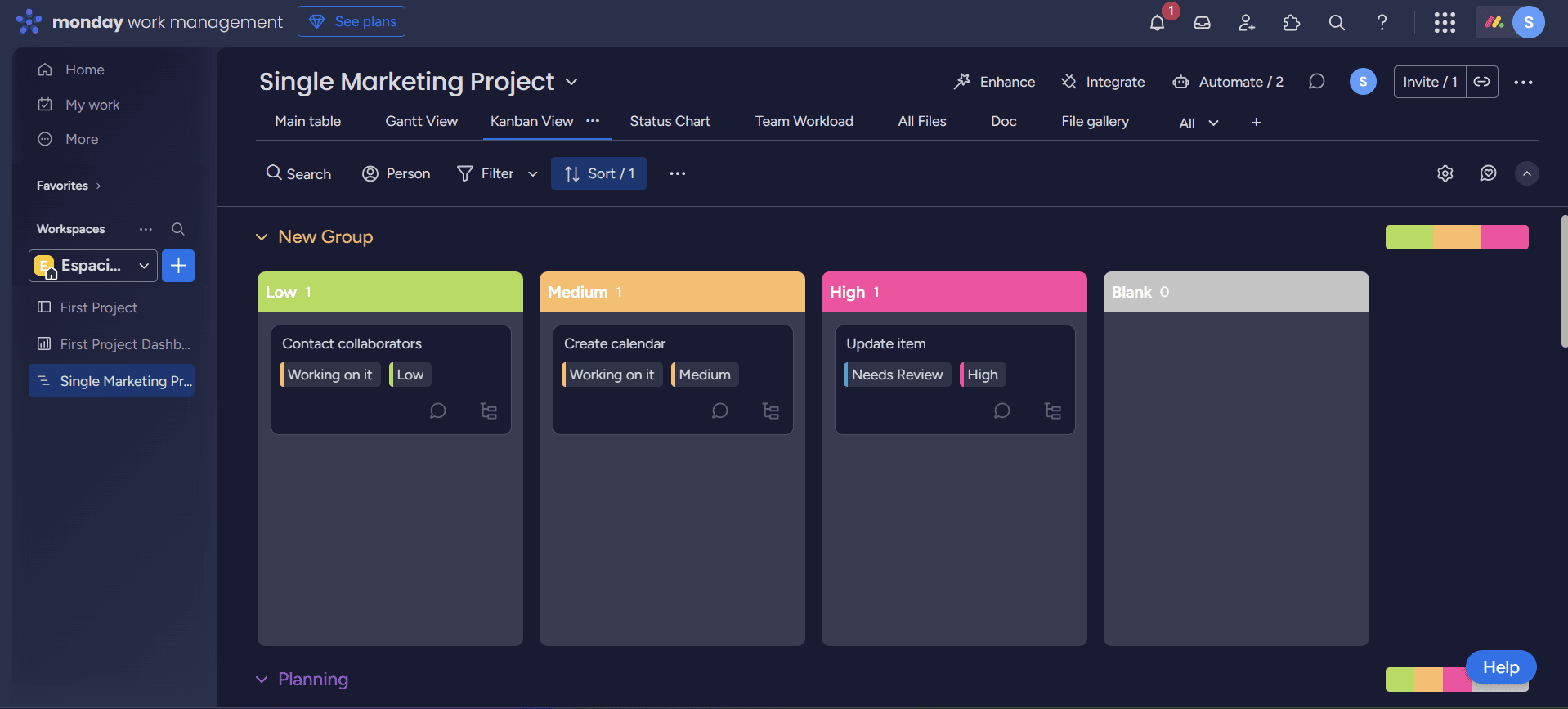Image resolution: width=1568 pixels, height=709 pixels.
Task: Open the Create calendar card
Action: 615,343
